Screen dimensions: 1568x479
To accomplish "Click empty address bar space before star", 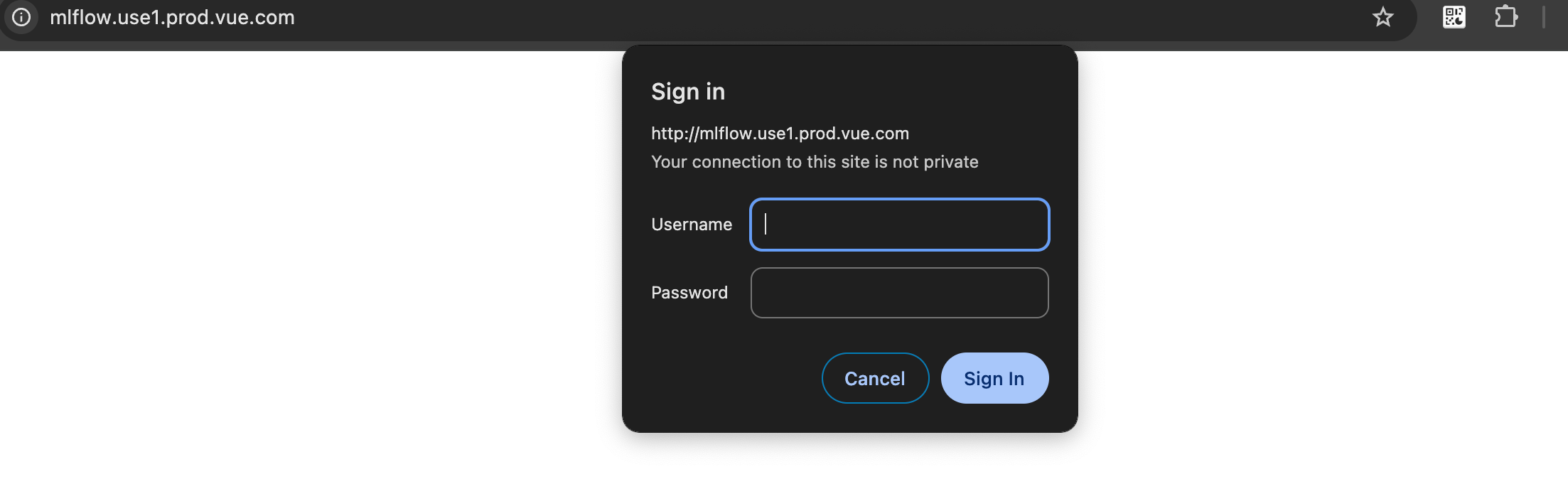I will [x=853, y=17].
